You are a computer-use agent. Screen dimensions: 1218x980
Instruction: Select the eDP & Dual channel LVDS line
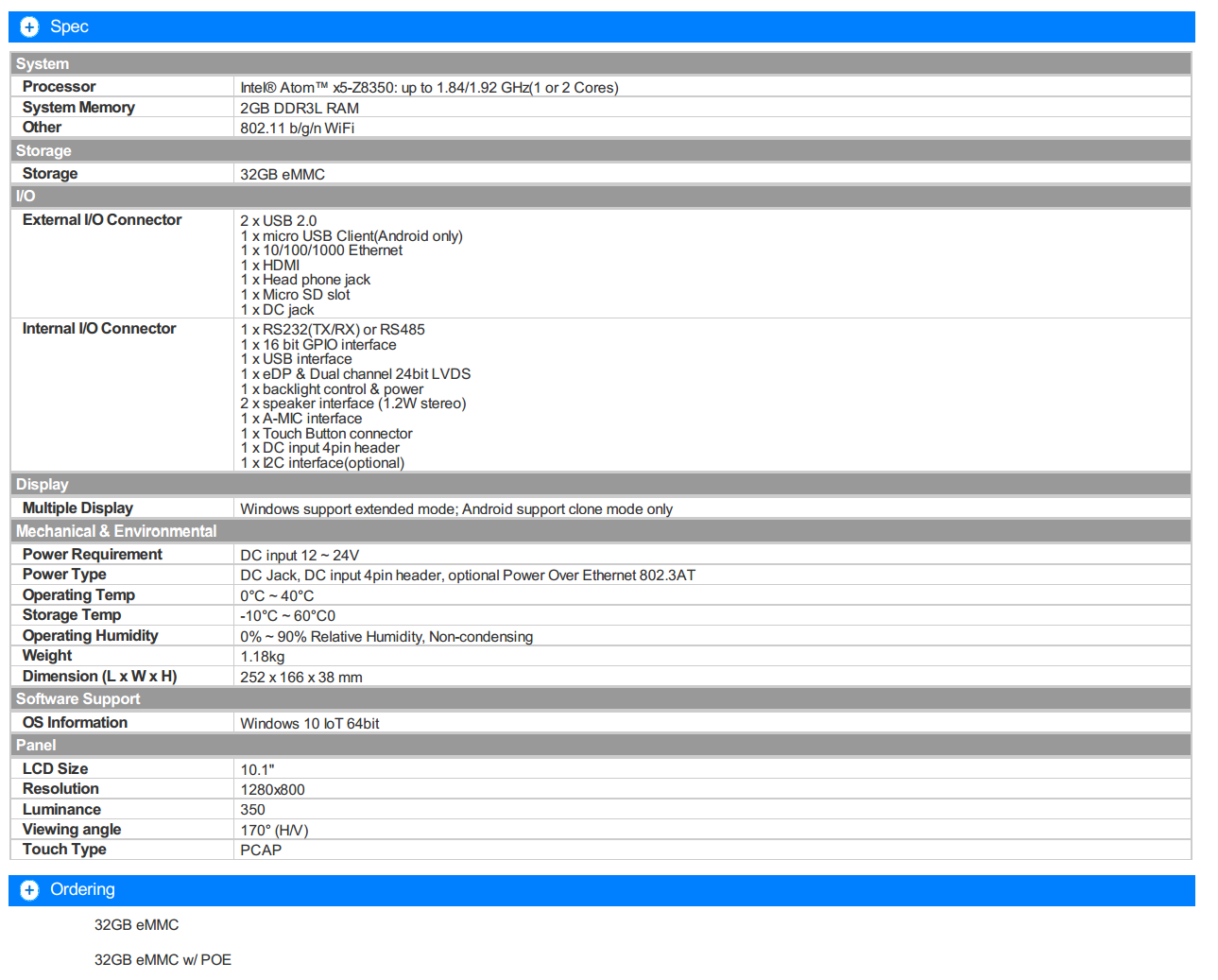click(355, 374)
